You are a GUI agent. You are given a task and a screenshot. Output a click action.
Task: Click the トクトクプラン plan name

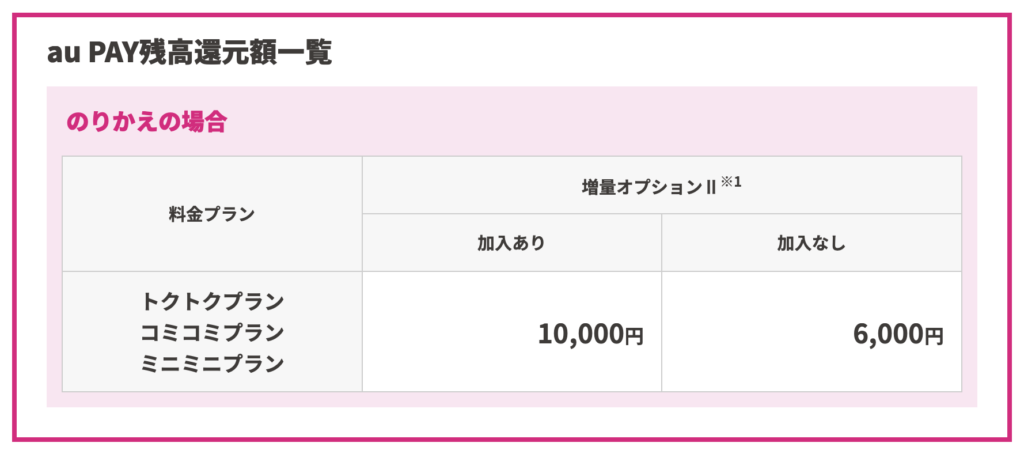(212, 302)
